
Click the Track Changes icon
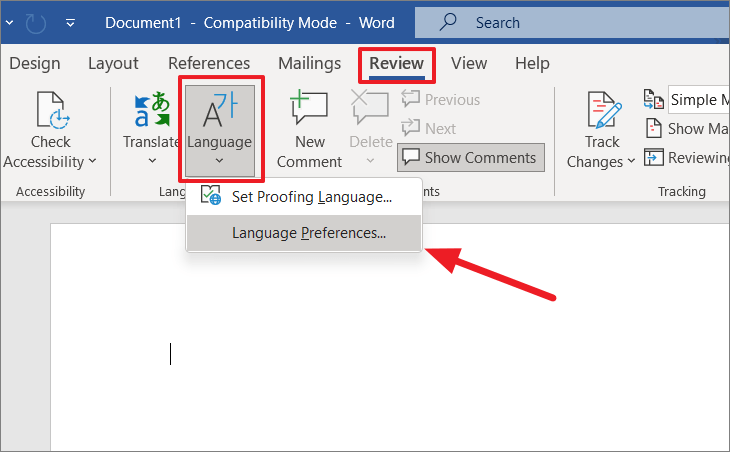point(603,110)
